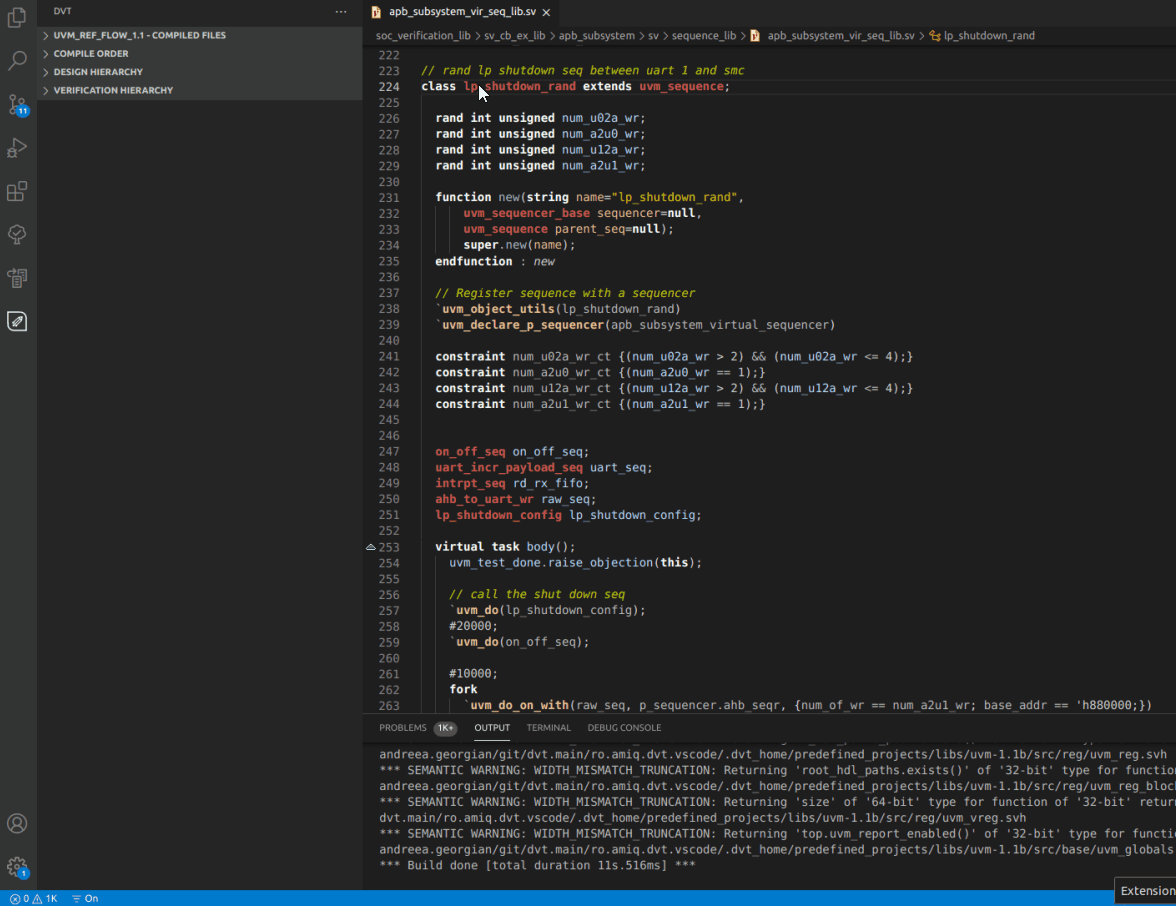Toggle the code fold marker on line 253
The width and height of the screenshot is (1176, 906).
(x=371, y=547)
